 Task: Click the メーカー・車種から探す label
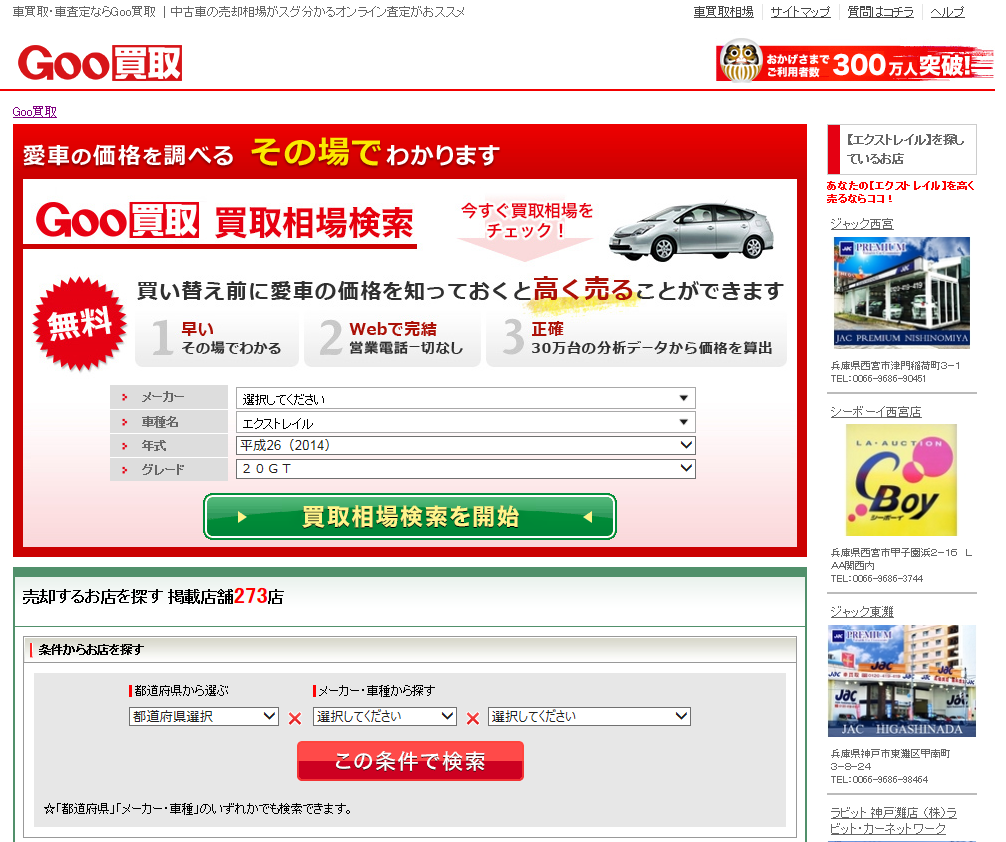[377, 691]
